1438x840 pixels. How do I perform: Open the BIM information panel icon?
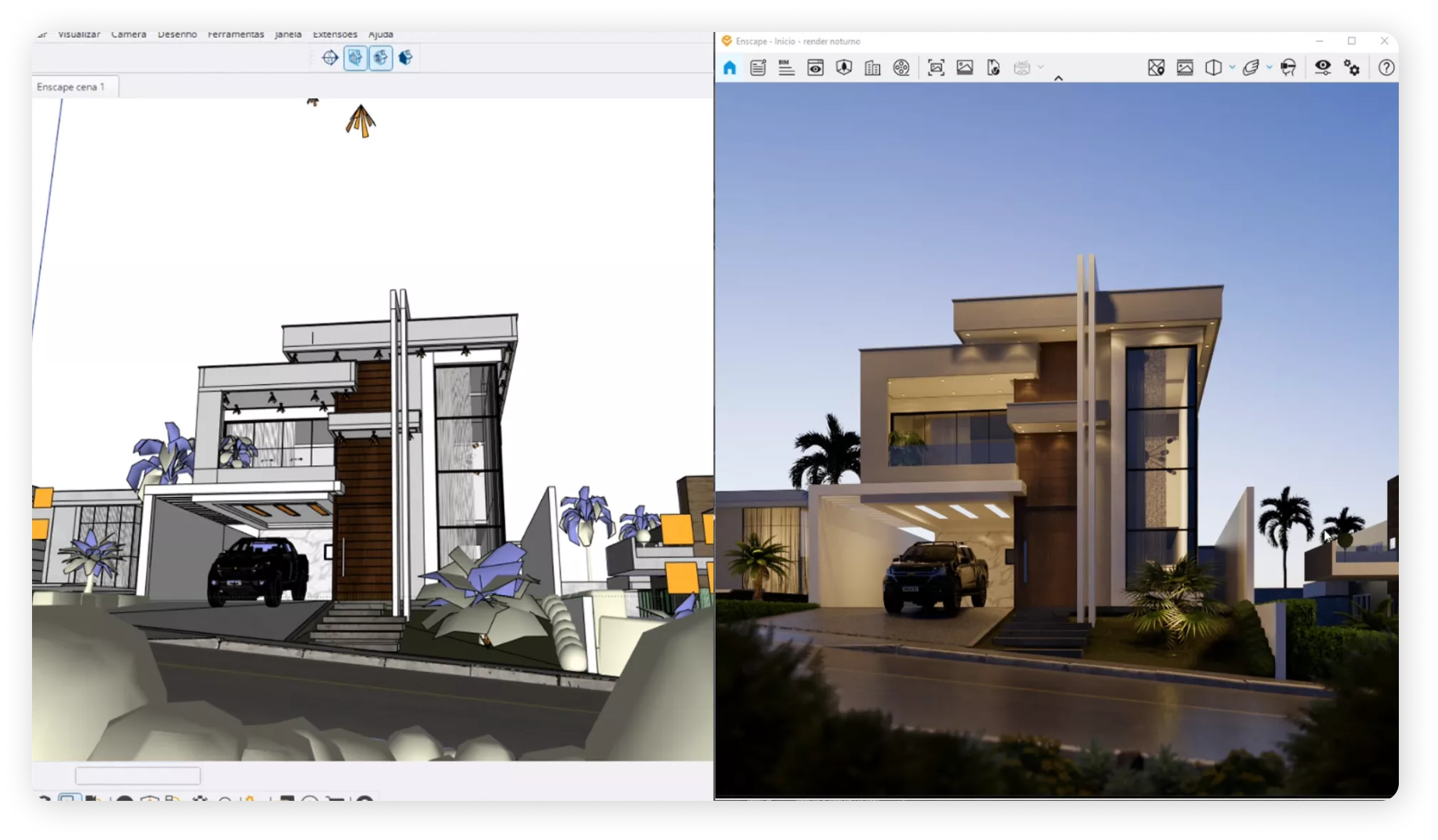(x=786, y=68)
